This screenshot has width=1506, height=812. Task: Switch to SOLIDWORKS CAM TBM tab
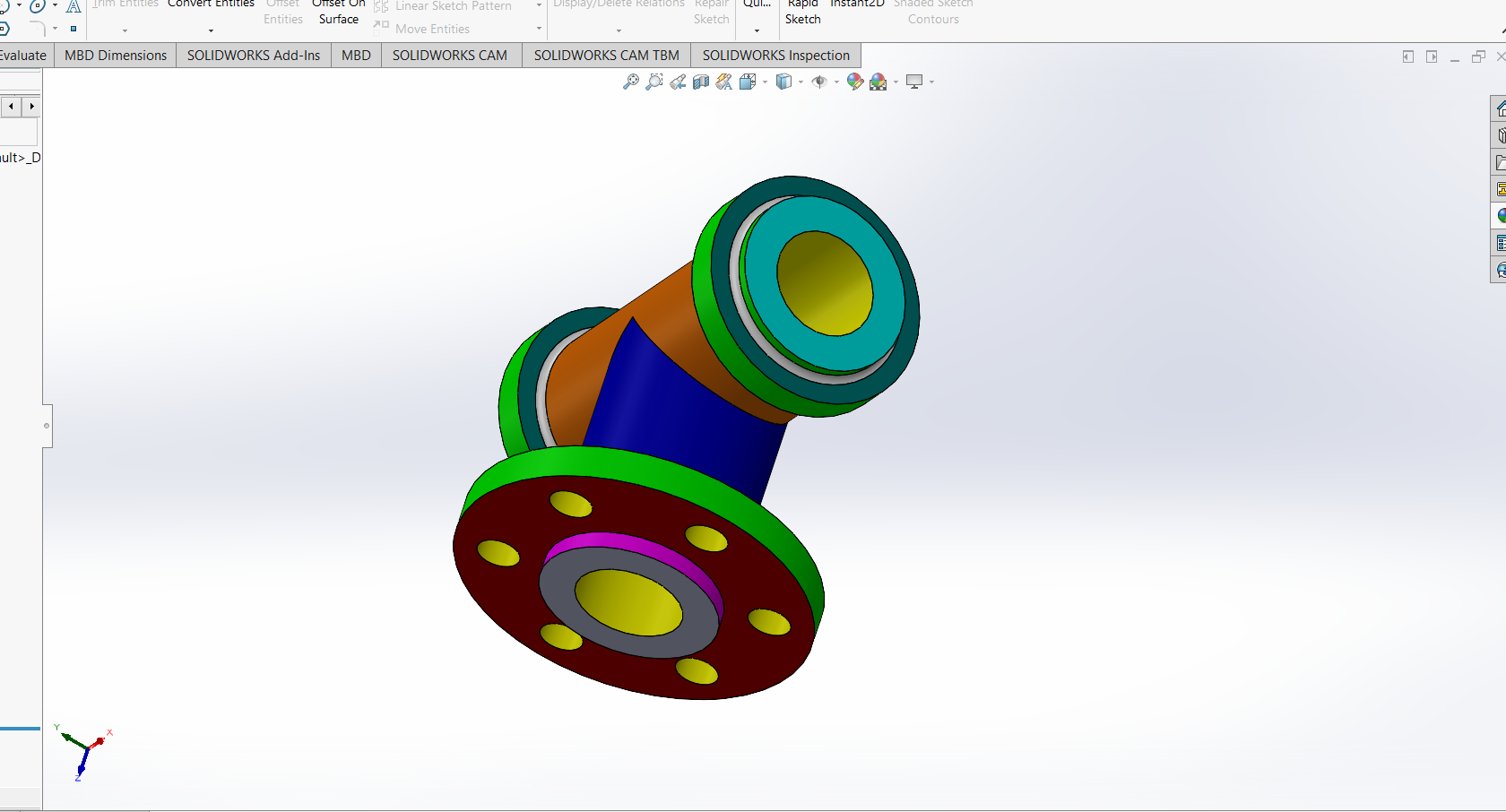pos(607,56)
